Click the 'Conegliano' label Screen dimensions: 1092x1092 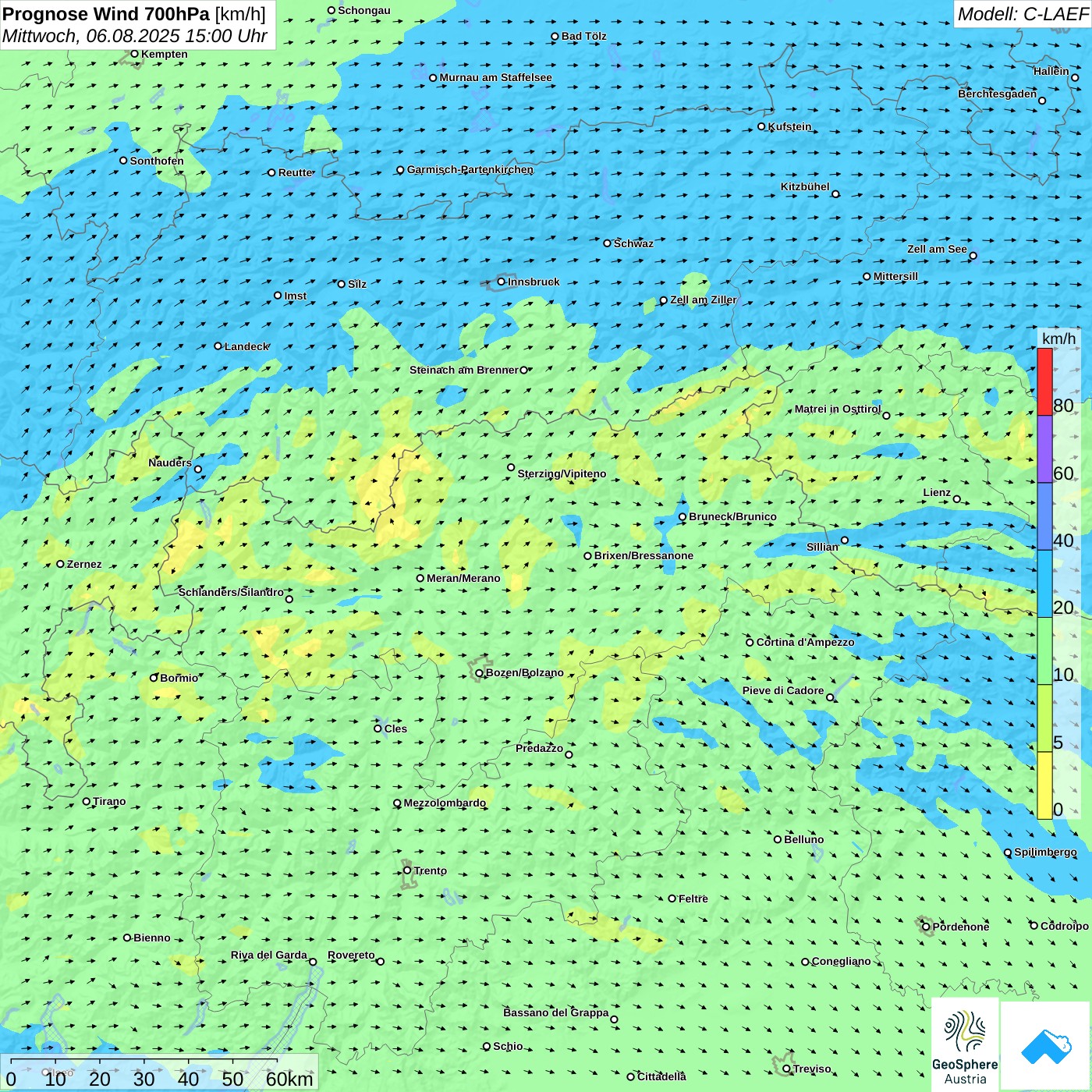pos(841,961)
